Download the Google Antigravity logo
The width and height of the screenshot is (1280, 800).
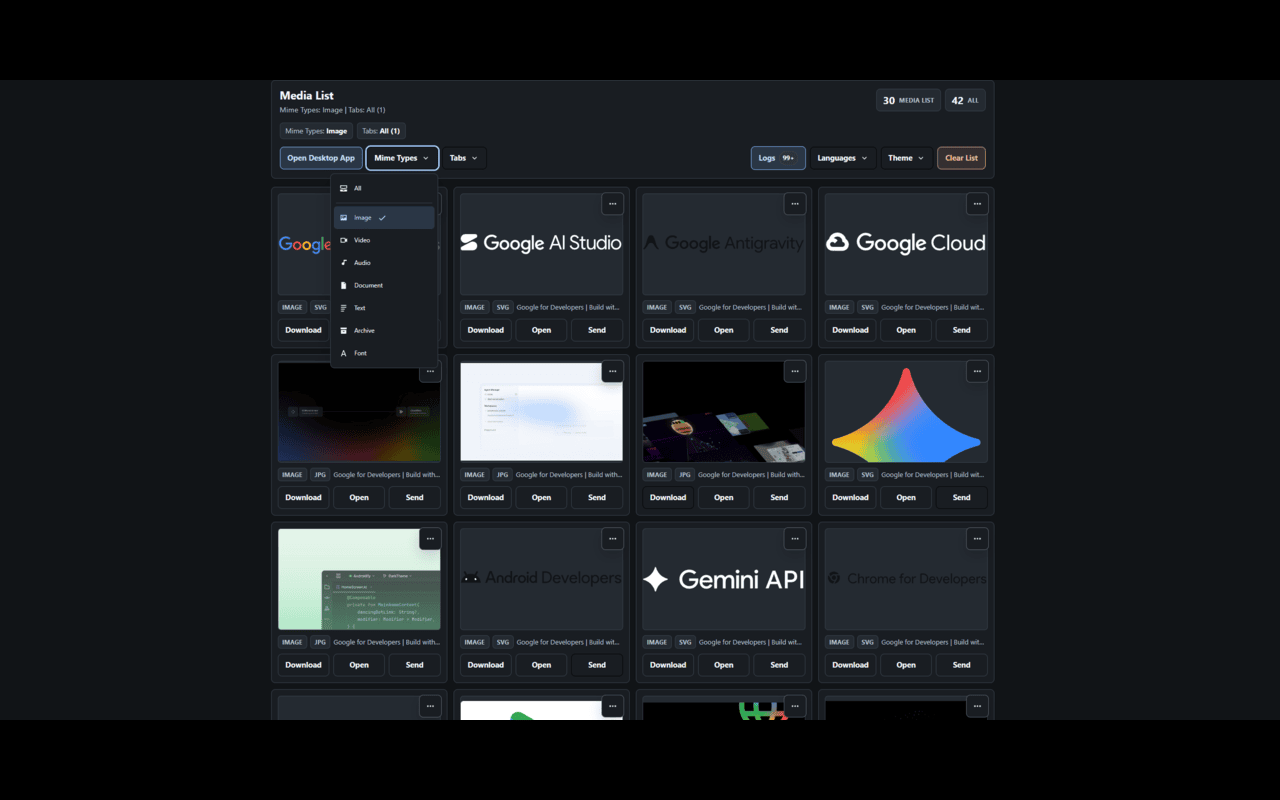(668, 330)
